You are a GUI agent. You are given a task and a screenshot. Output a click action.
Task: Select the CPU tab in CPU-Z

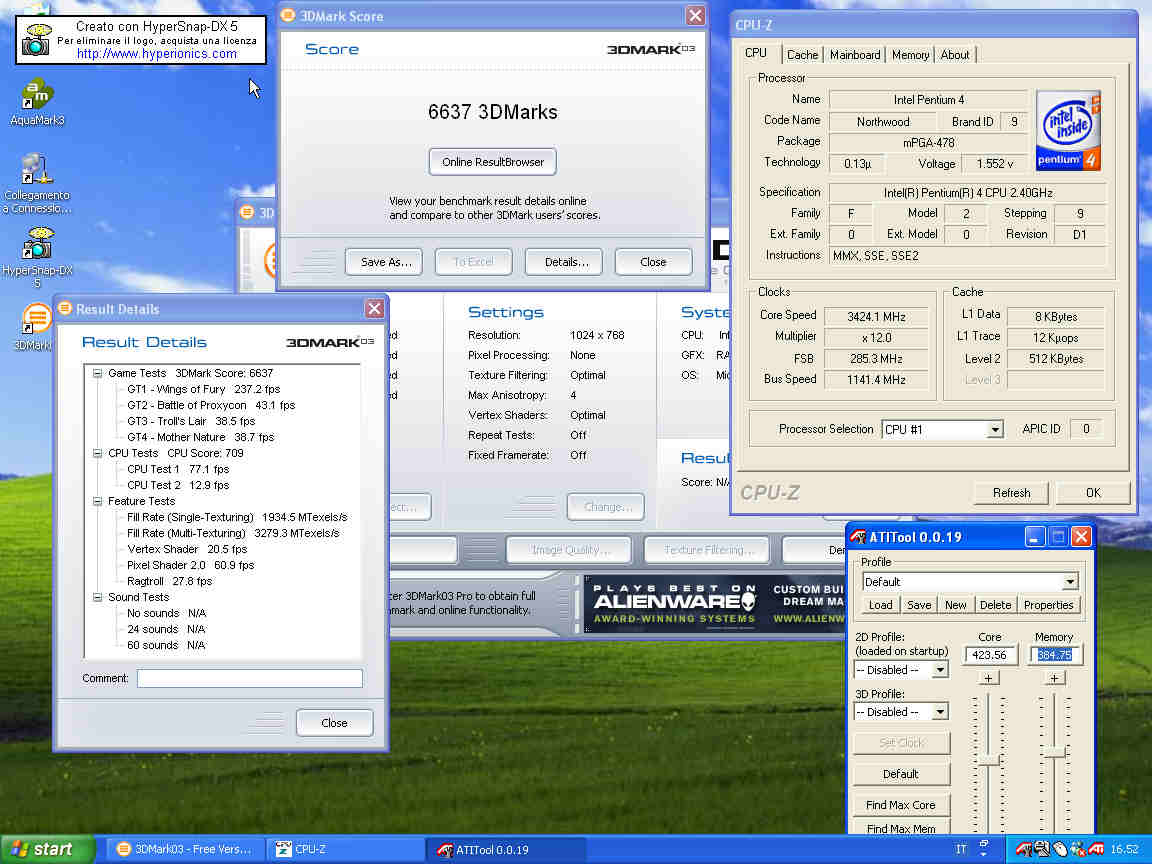755,53
